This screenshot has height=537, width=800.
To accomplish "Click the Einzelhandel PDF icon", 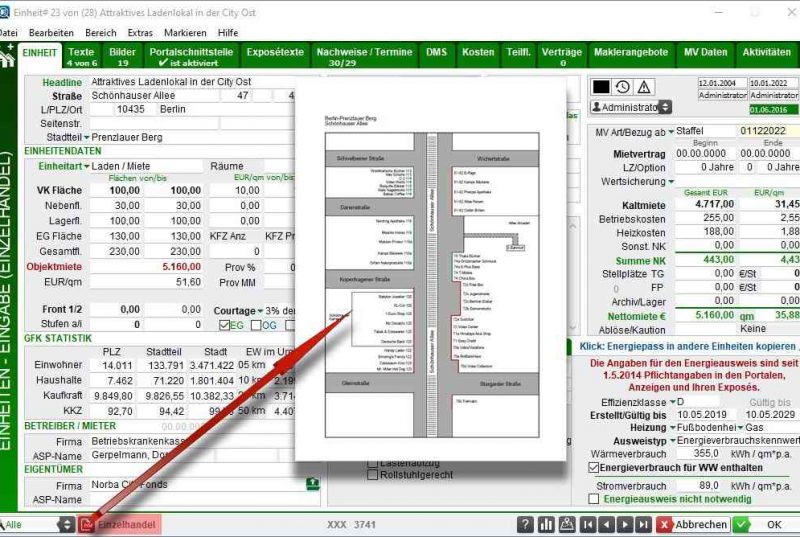I will click(x=87, y=524).
